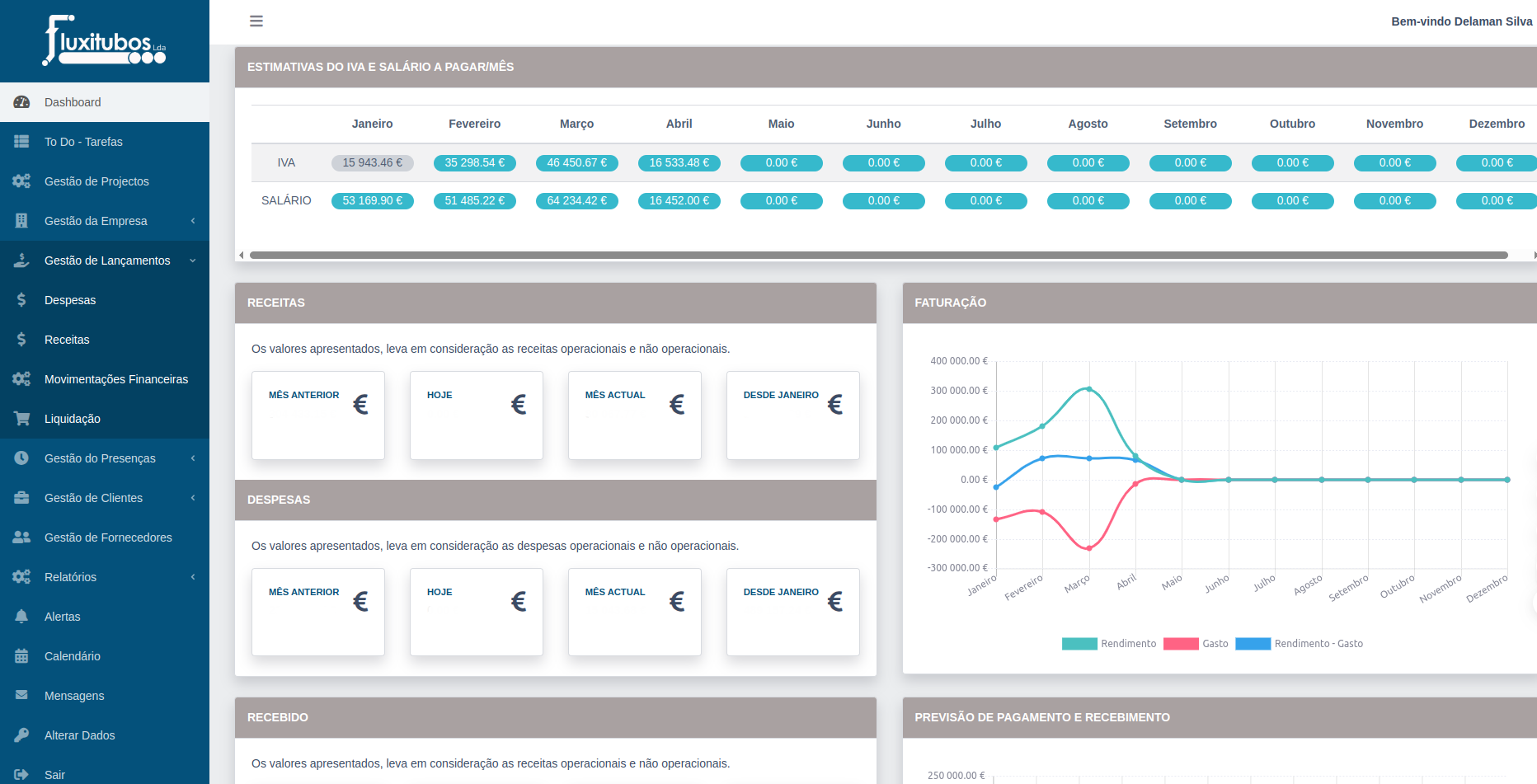The image size is (1537, 784).
Task: Expand Gestão da Empresa submenu
Action: [x=193, y=221]
